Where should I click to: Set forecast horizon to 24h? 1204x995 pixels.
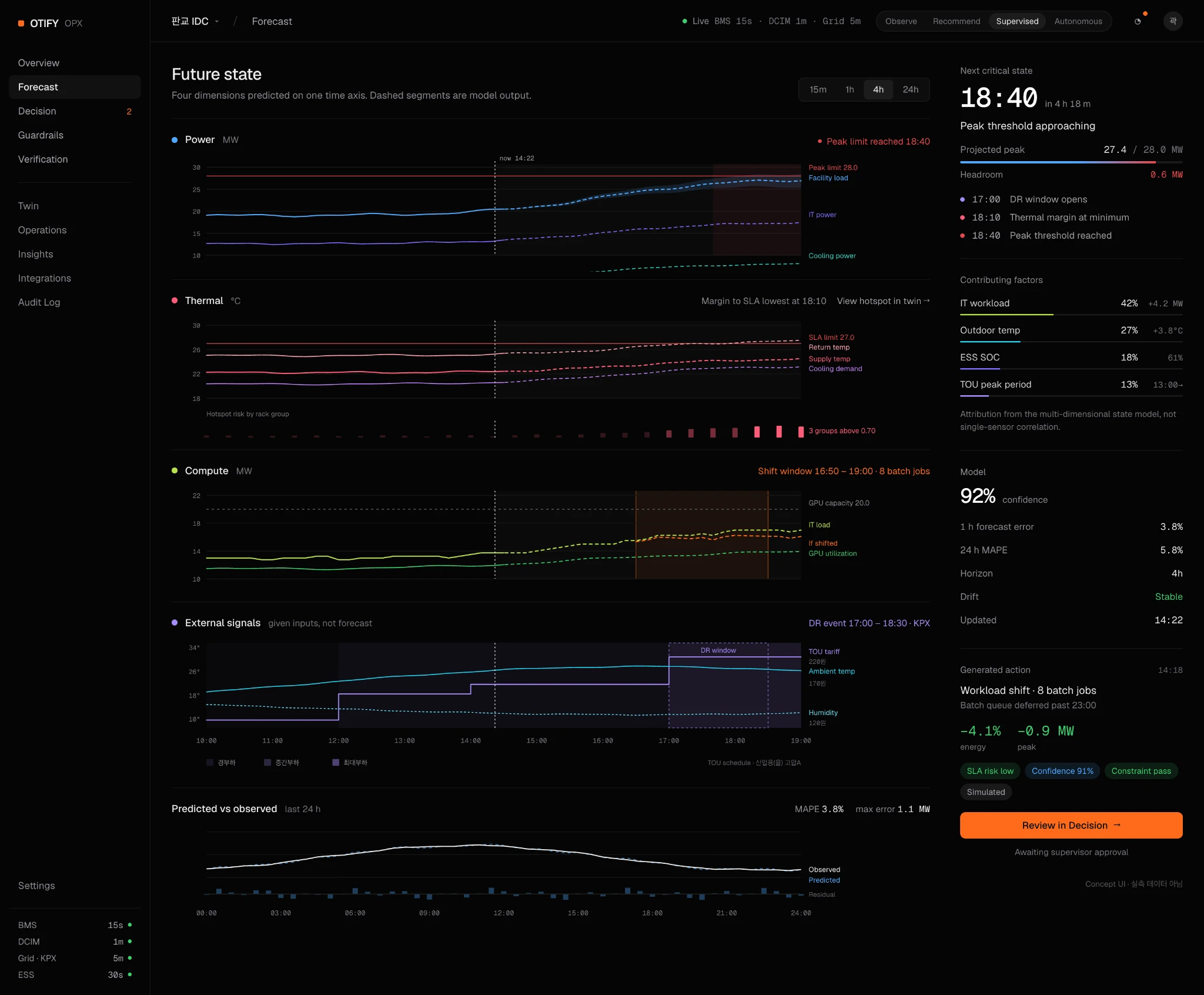[x=910, y=89]
